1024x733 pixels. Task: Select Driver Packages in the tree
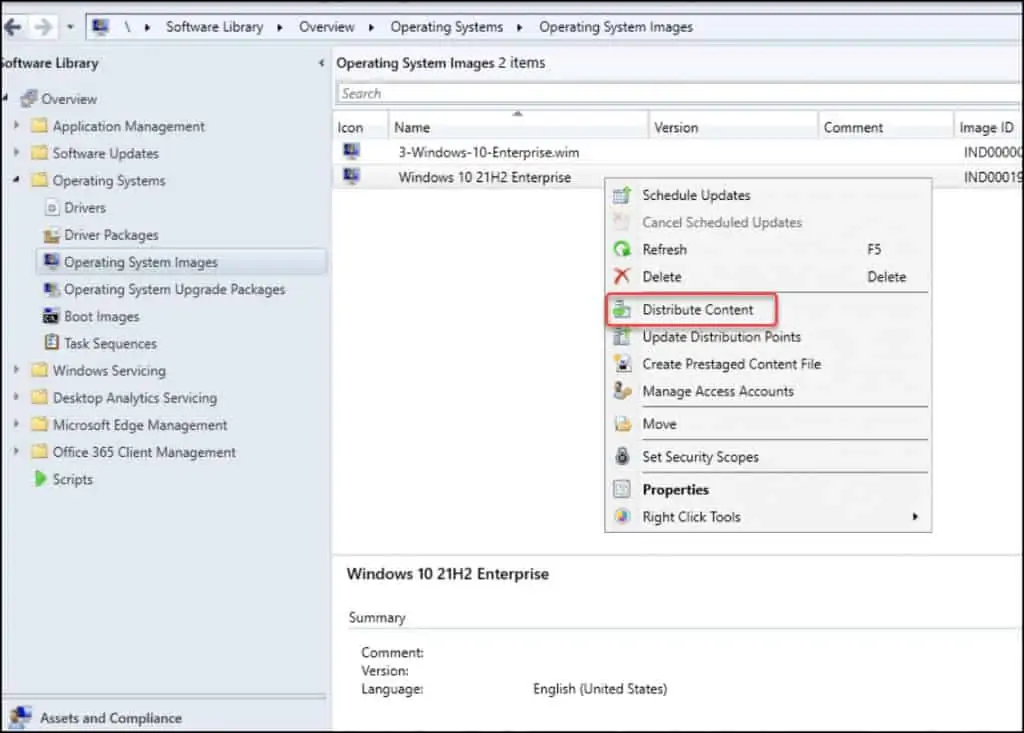point(111,235)
